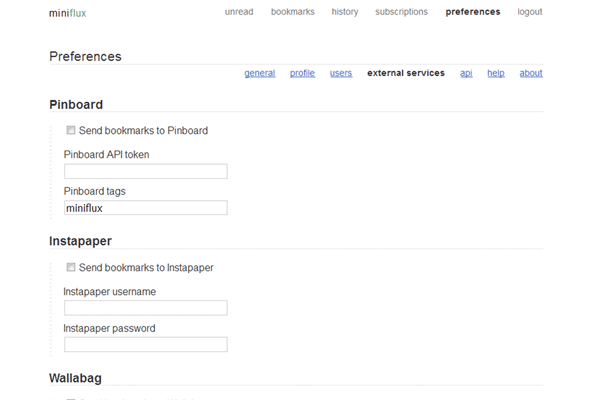
Task: View feed subscriptions
Action: point(401,12)
